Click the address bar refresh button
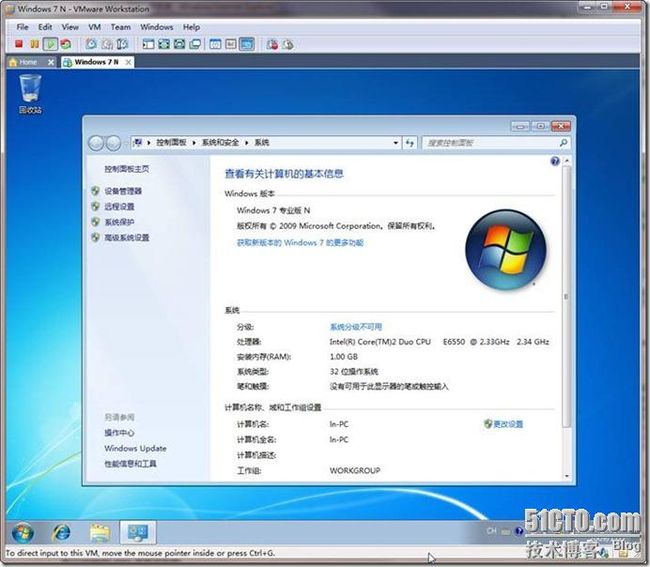This screenshot has width=650, height=567. 410,143
